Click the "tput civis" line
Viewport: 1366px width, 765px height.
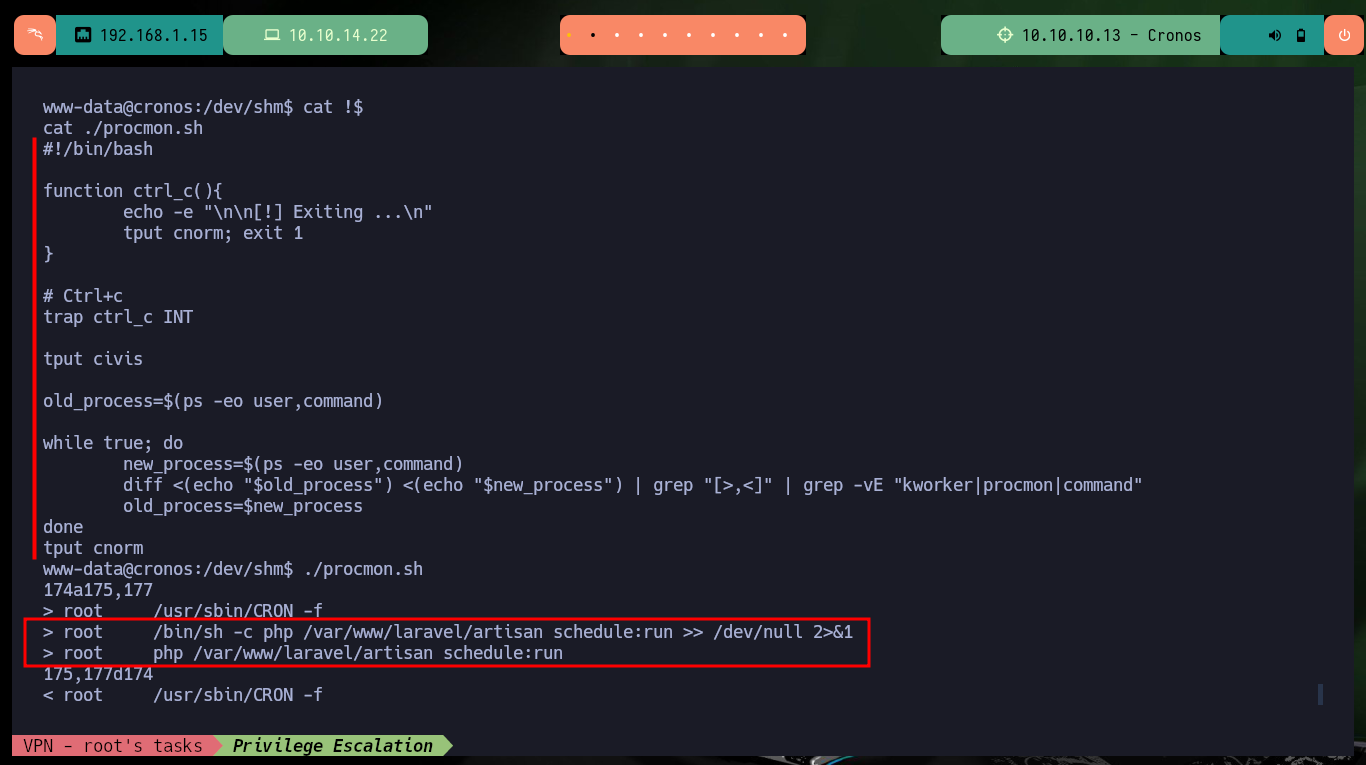click(93, 359)
